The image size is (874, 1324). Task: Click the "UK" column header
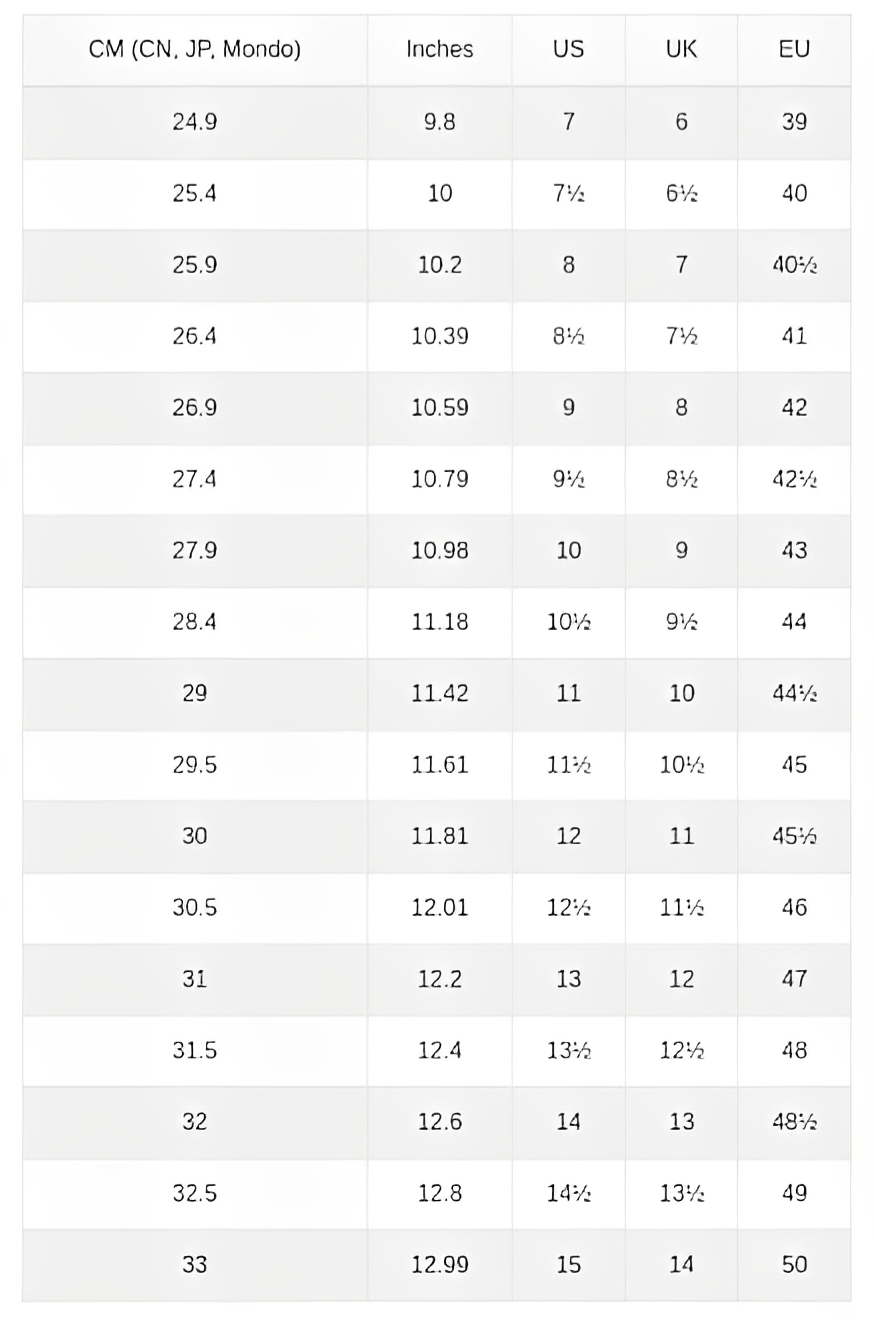coord(681,49)
